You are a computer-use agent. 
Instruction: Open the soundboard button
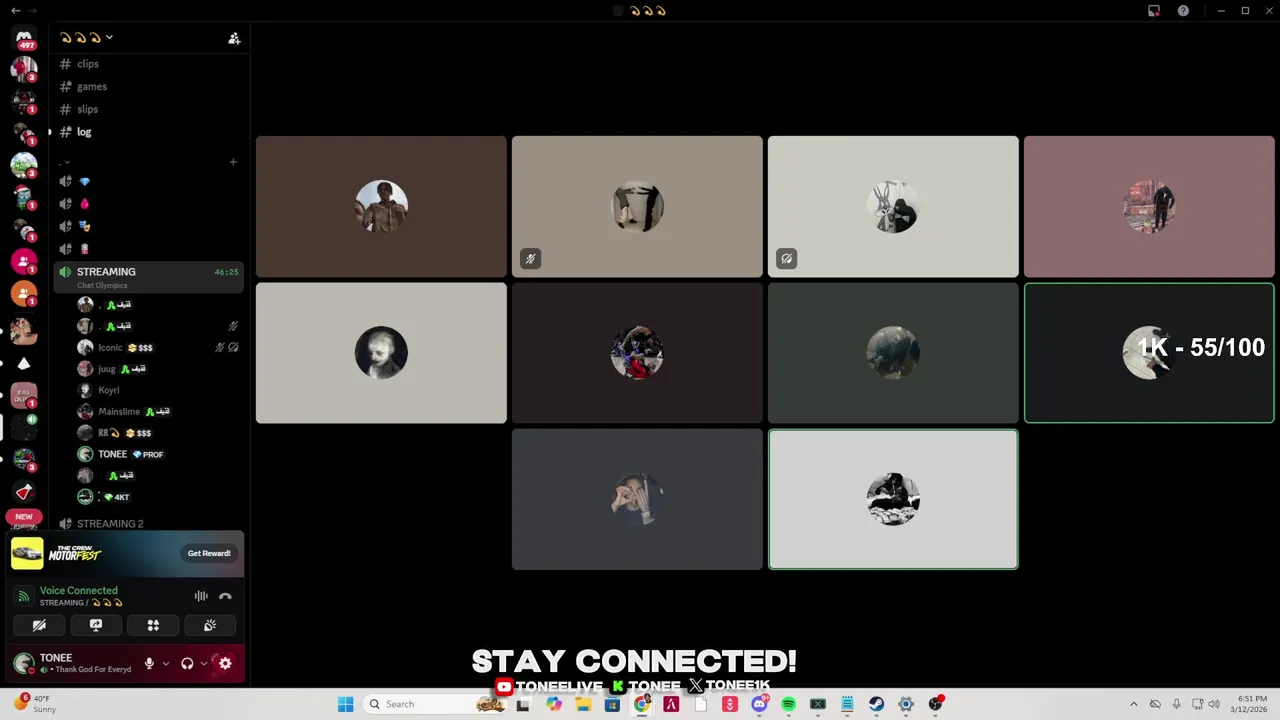(210, 625)
